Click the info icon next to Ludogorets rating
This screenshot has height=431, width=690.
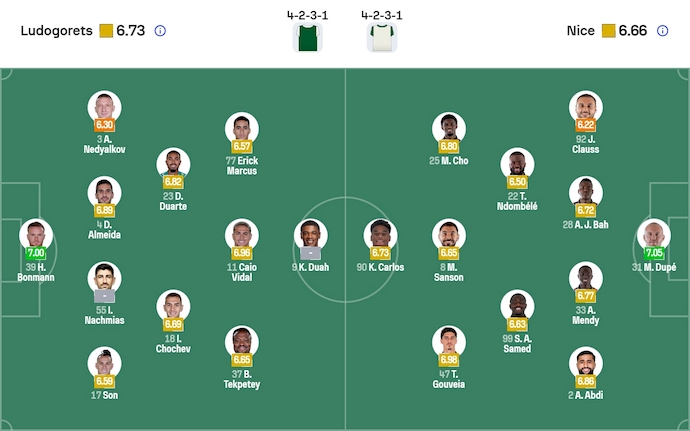tap(160, 31)
